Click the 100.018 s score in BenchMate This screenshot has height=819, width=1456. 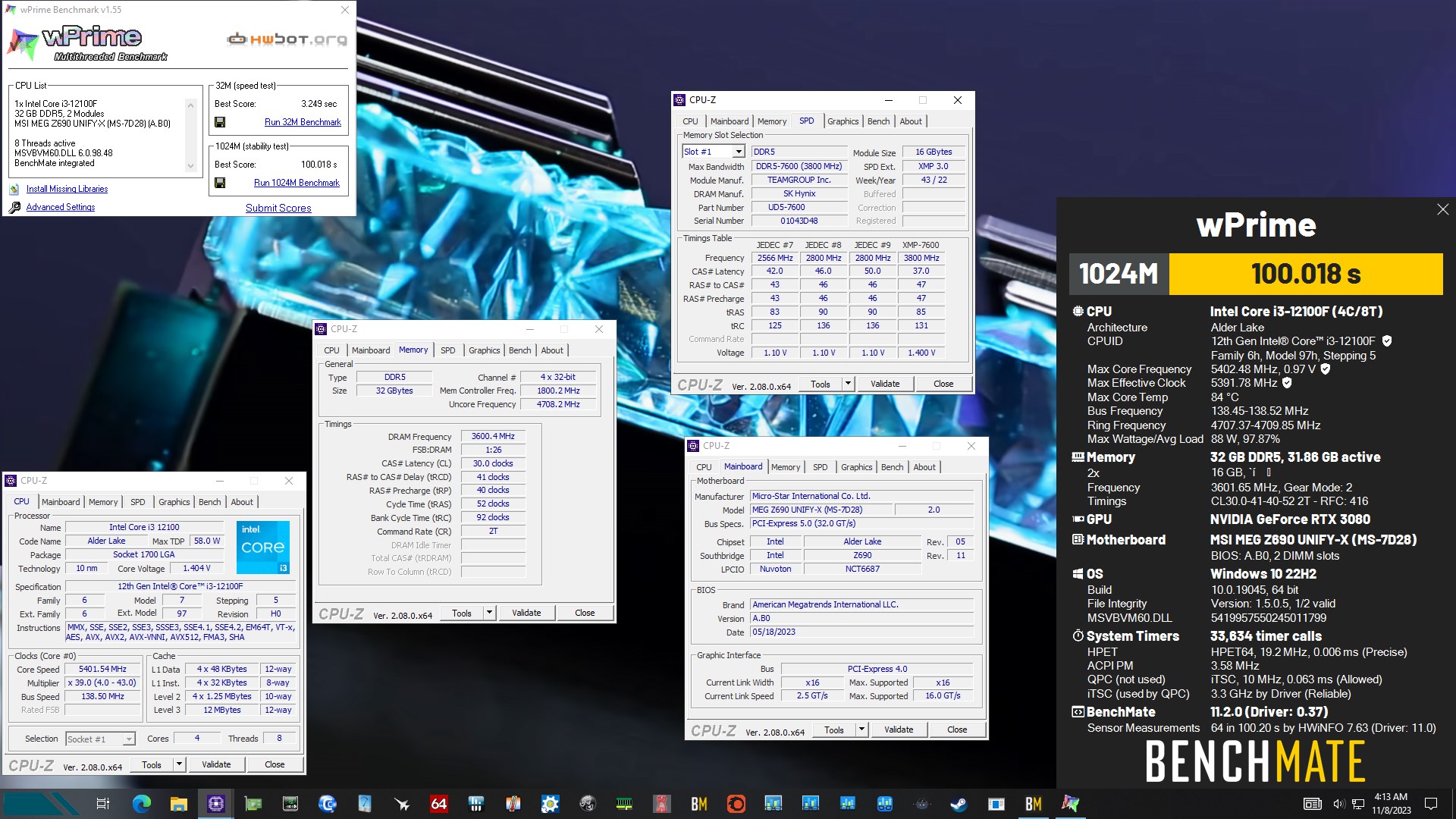coord(1306,274)
